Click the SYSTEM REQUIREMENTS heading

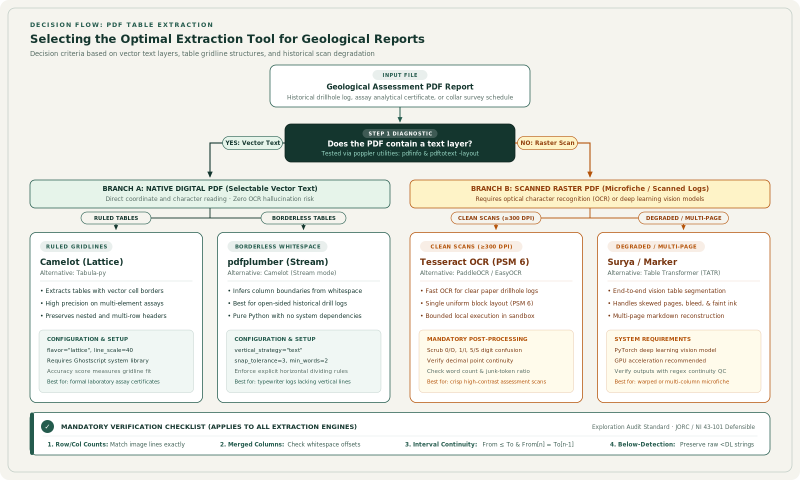tap(653, 339)
